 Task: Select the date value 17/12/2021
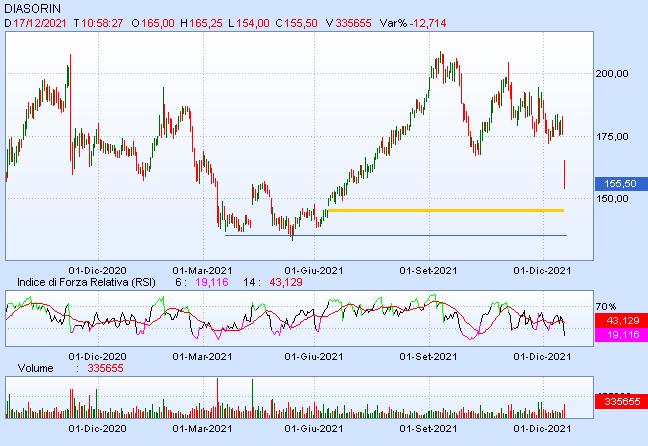coord(40,23)
